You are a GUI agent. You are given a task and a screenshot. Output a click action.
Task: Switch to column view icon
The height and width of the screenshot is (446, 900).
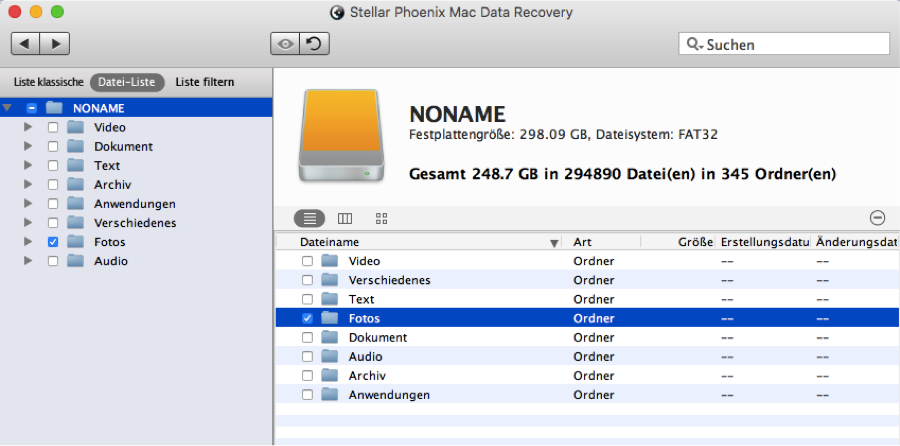pyautogui.click(x=345, y=218)
